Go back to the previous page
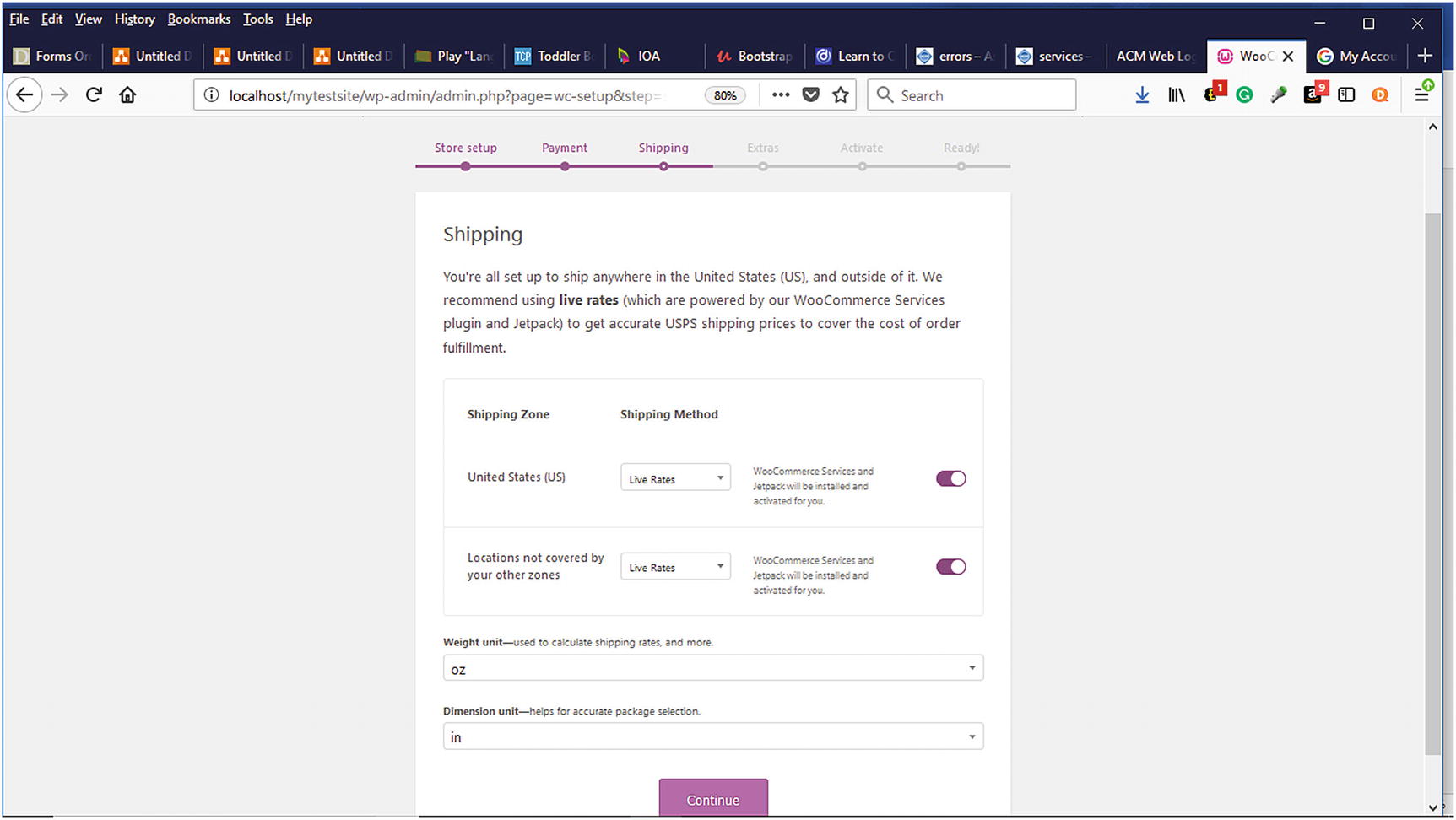Screen dimensions: 1456x820 click(24, 95)
